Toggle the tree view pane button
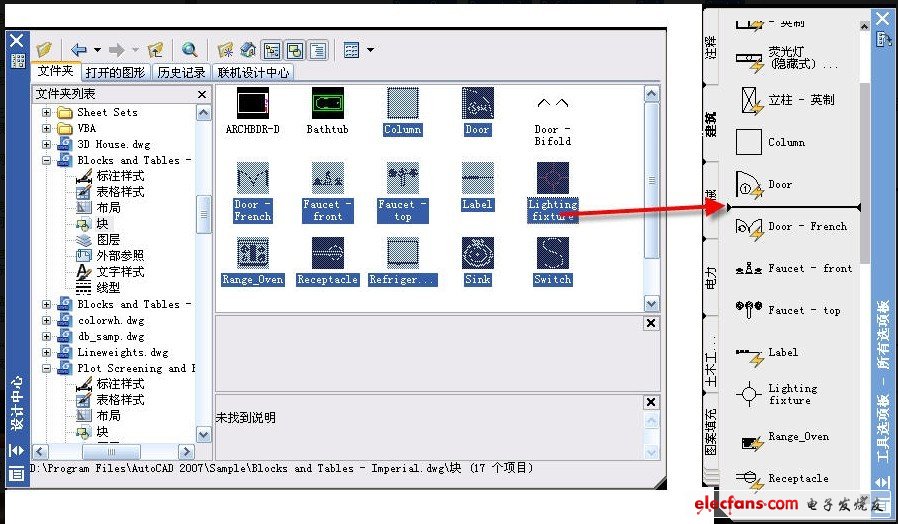The image size is (898, 524). tap(272, 50)
